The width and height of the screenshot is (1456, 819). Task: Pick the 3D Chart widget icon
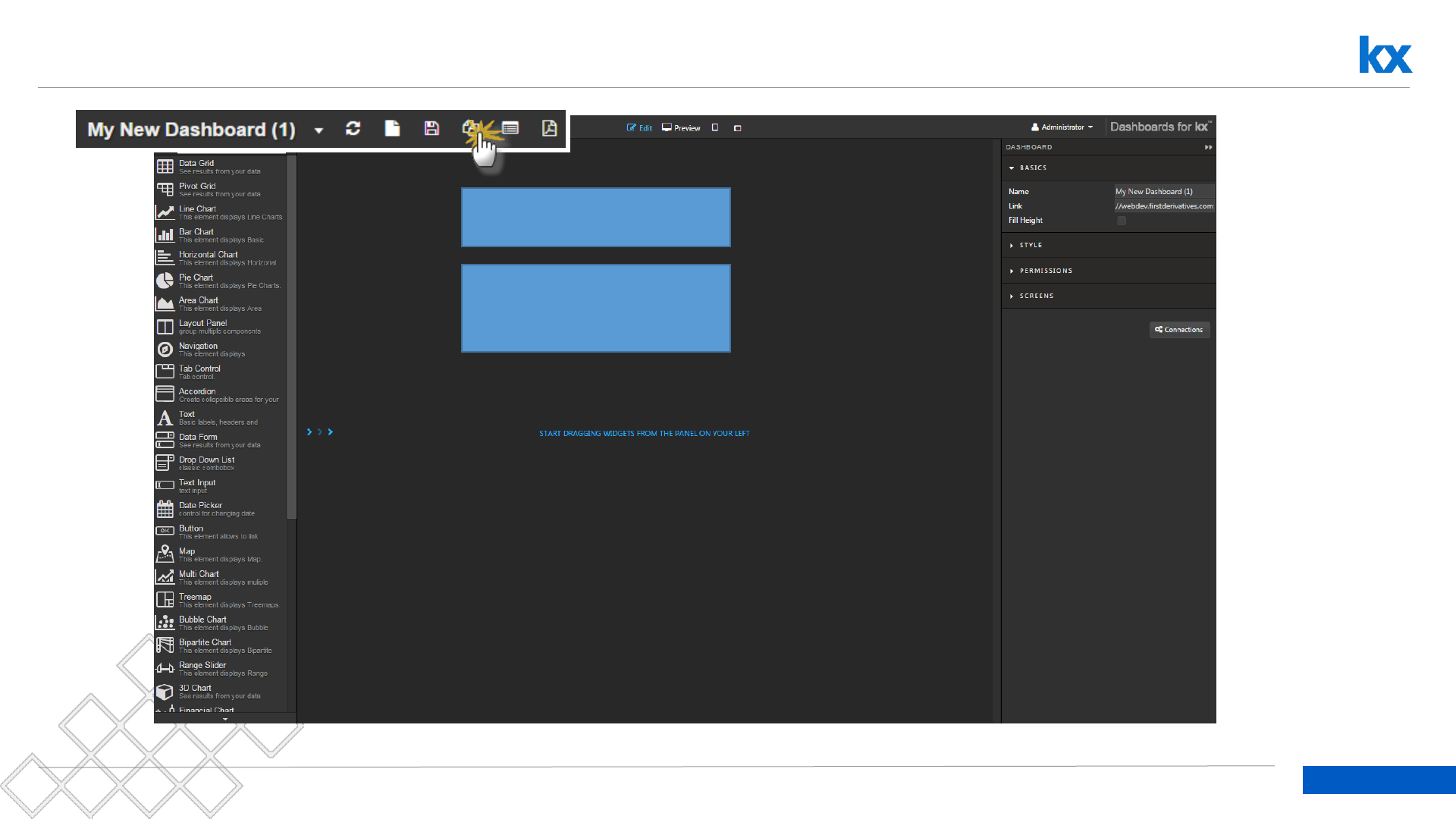[x=165, y=692]
